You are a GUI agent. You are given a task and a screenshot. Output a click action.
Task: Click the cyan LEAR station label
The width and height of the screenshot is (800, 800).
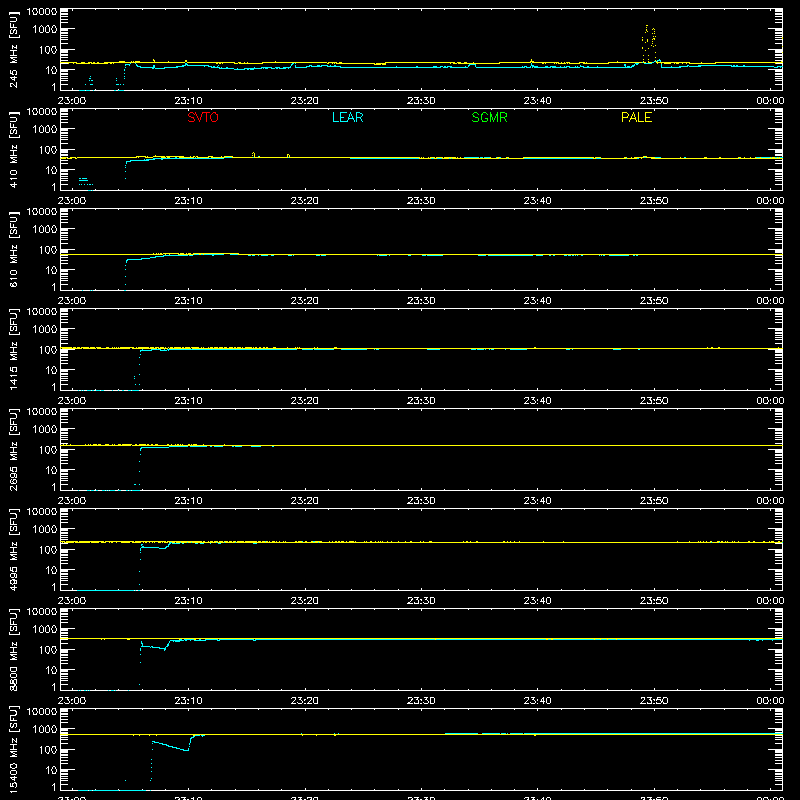pos(347,117)
